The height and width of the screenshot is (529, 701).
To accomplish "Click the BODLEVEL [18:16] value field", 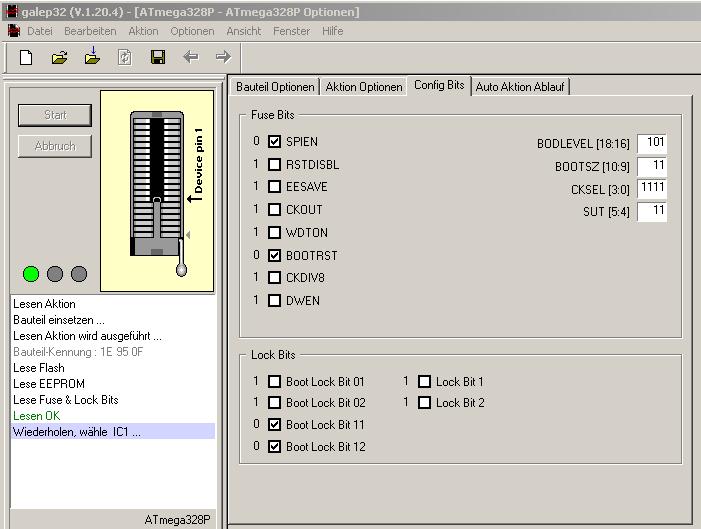I will tap(652, 143).
